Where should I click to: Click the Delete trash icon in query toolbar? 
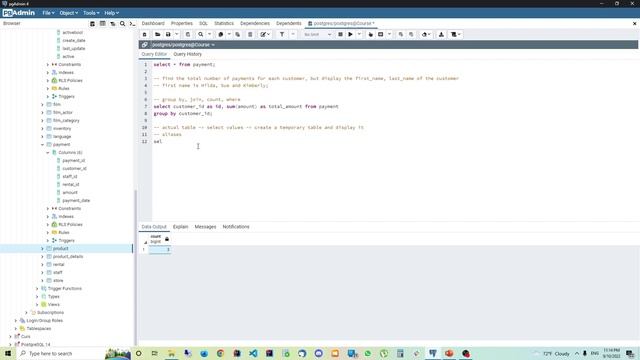[250, 35]
